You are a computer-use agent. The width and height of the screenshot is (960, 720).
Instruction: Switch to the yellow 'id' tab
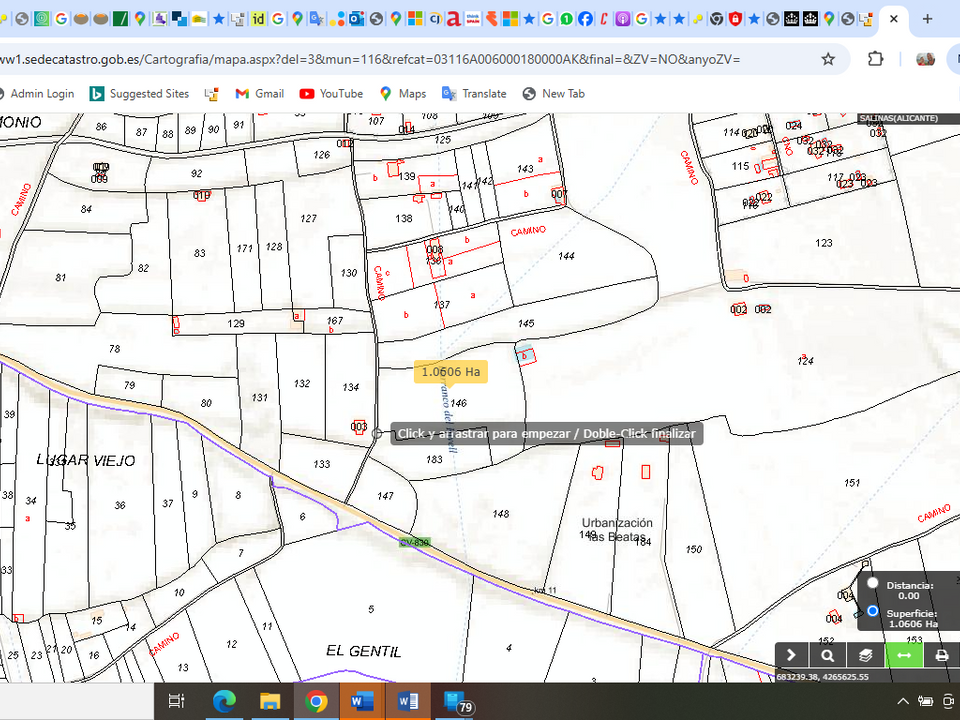[x=258, y=19]
